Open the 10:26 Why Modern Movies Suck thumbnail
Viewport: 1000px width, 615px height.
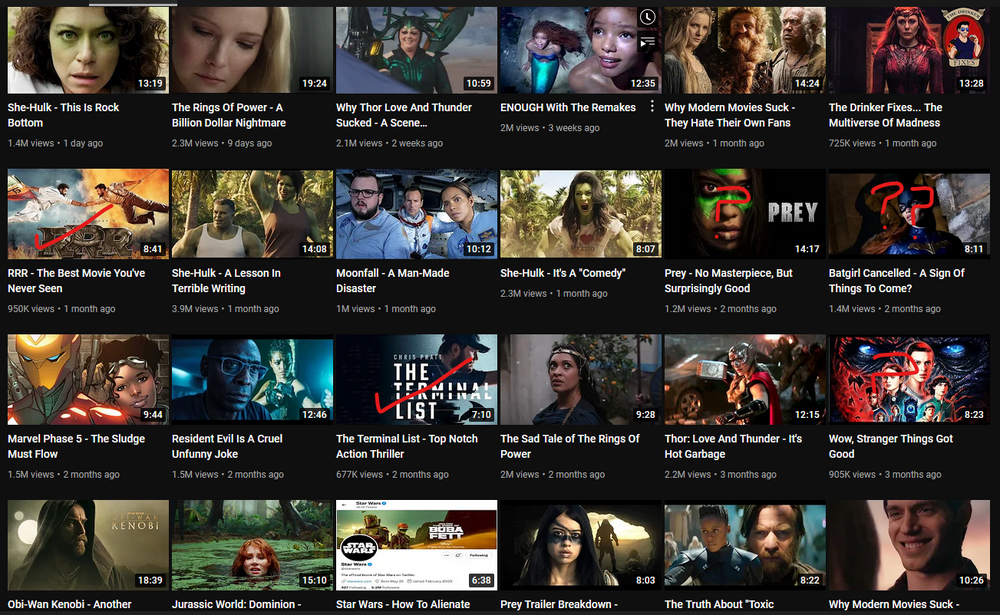[909, 545]
